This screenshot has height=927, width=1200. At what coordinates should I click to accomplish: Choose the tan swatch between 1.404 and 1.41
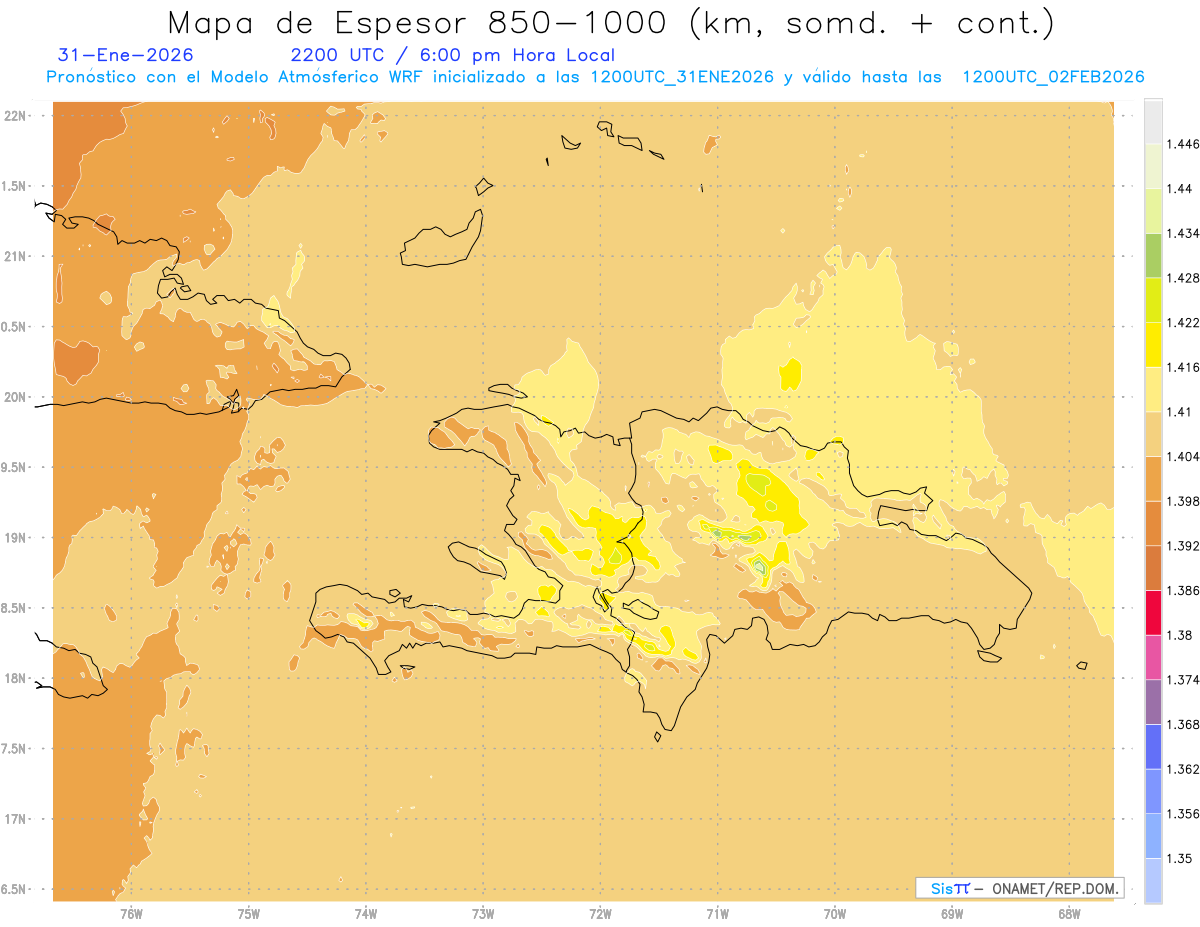point(1153,434)
